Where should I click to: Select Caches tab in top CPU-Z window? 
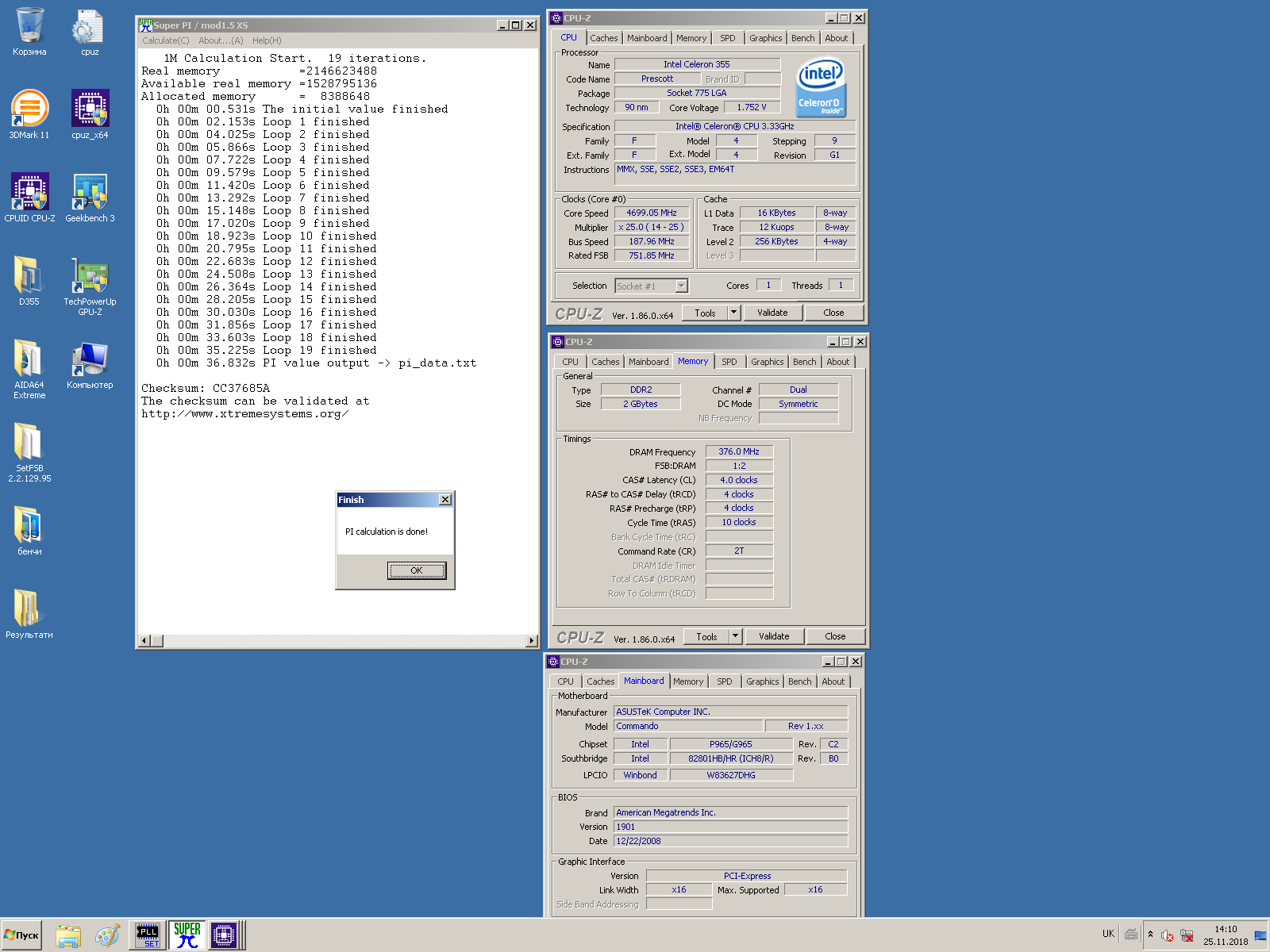tap(603, 38)
